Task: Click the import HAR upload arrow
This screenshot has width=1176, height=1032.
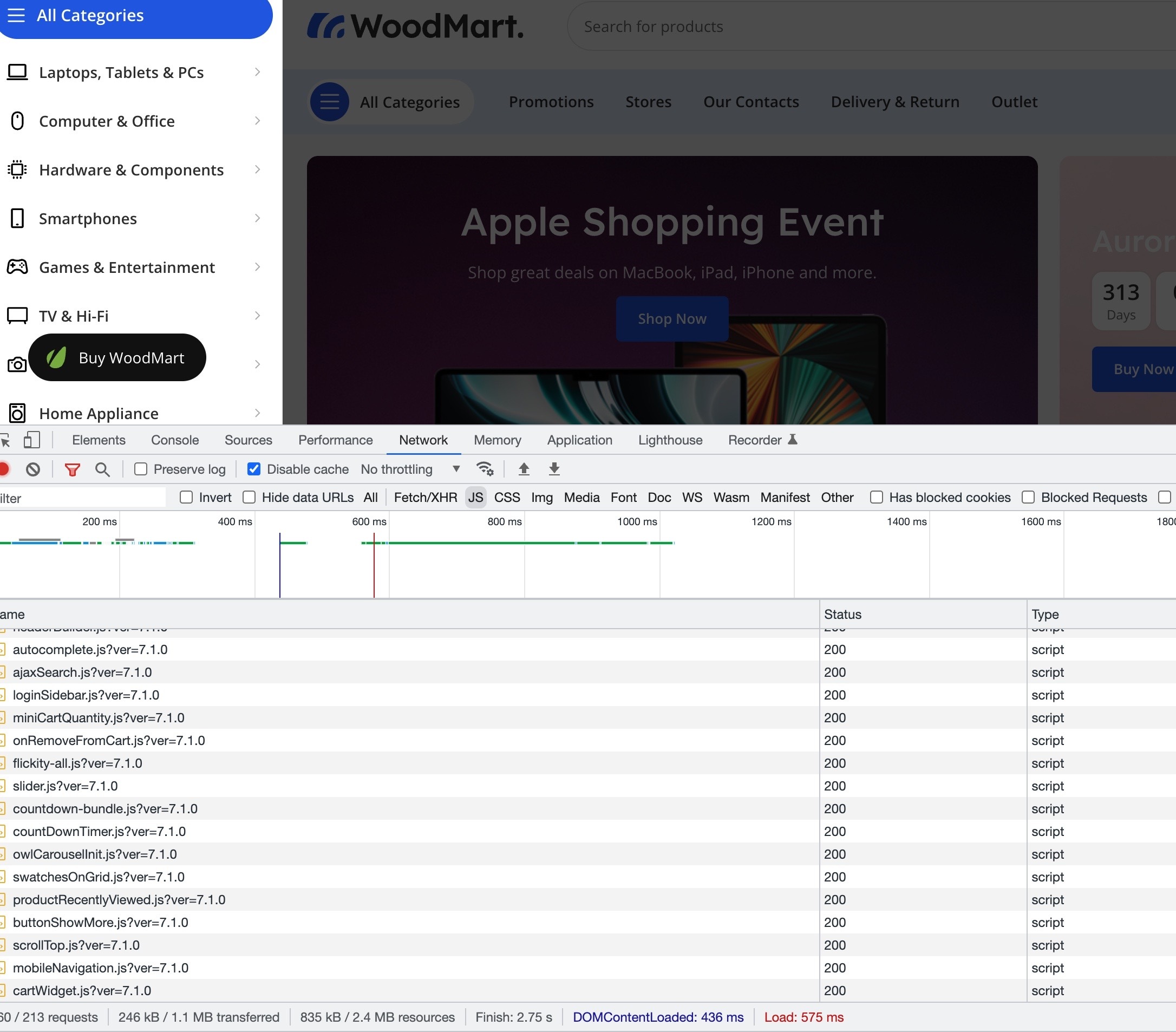Action: [524, 469]
